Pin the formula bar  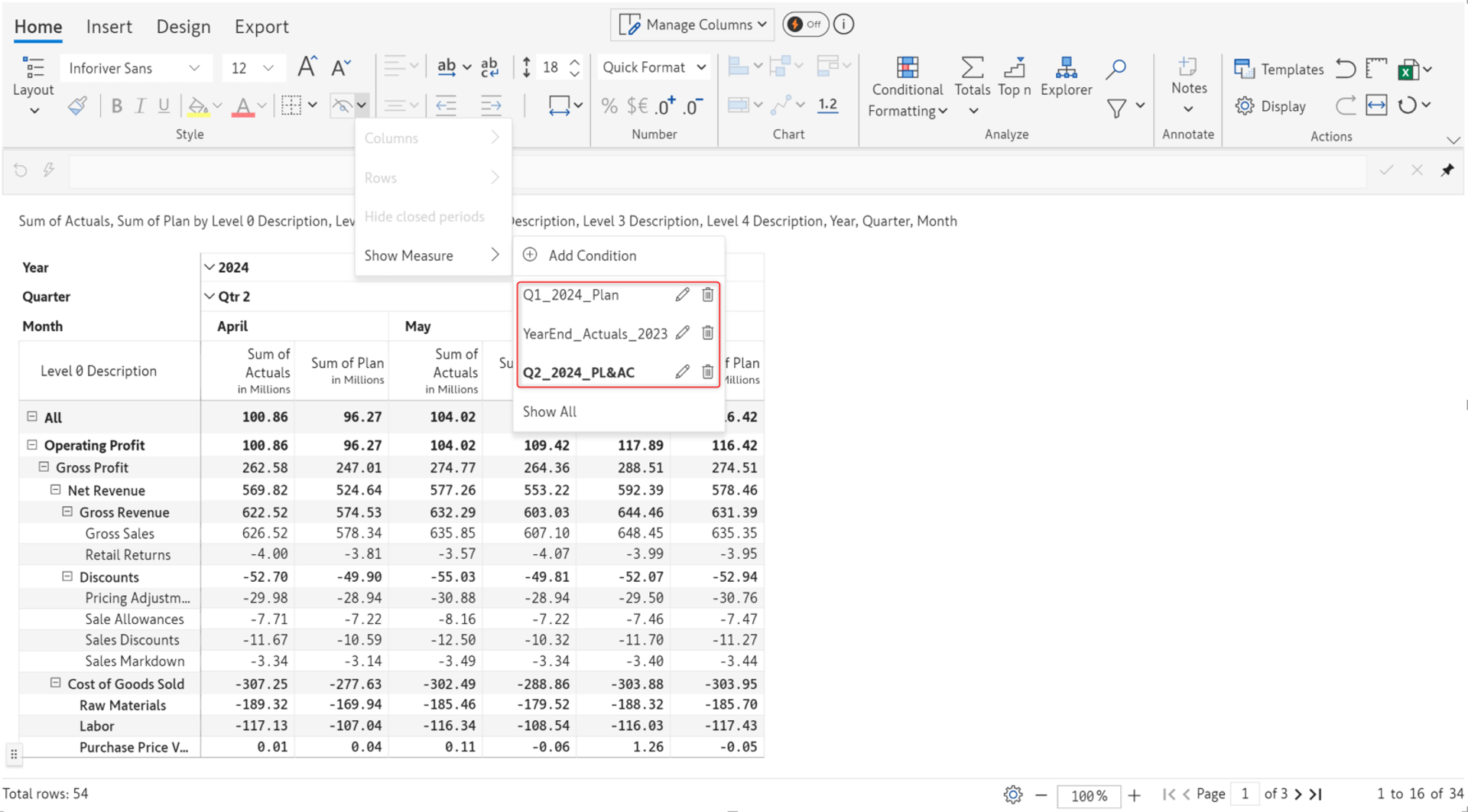coord(1447,170)
